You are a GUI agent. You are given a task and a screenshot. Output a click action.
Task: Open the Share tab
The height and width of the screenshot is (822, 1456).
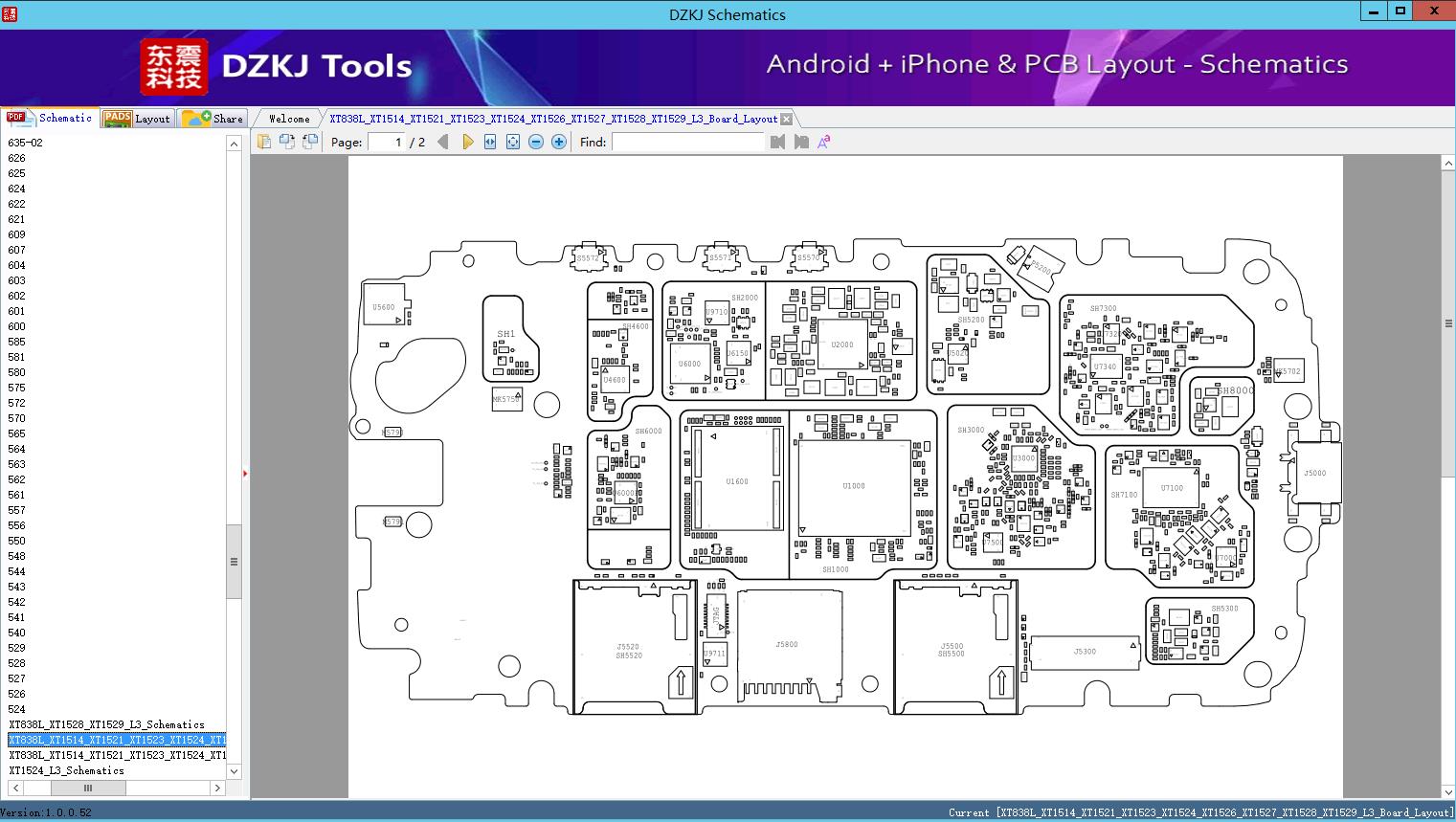pos(213,119)
